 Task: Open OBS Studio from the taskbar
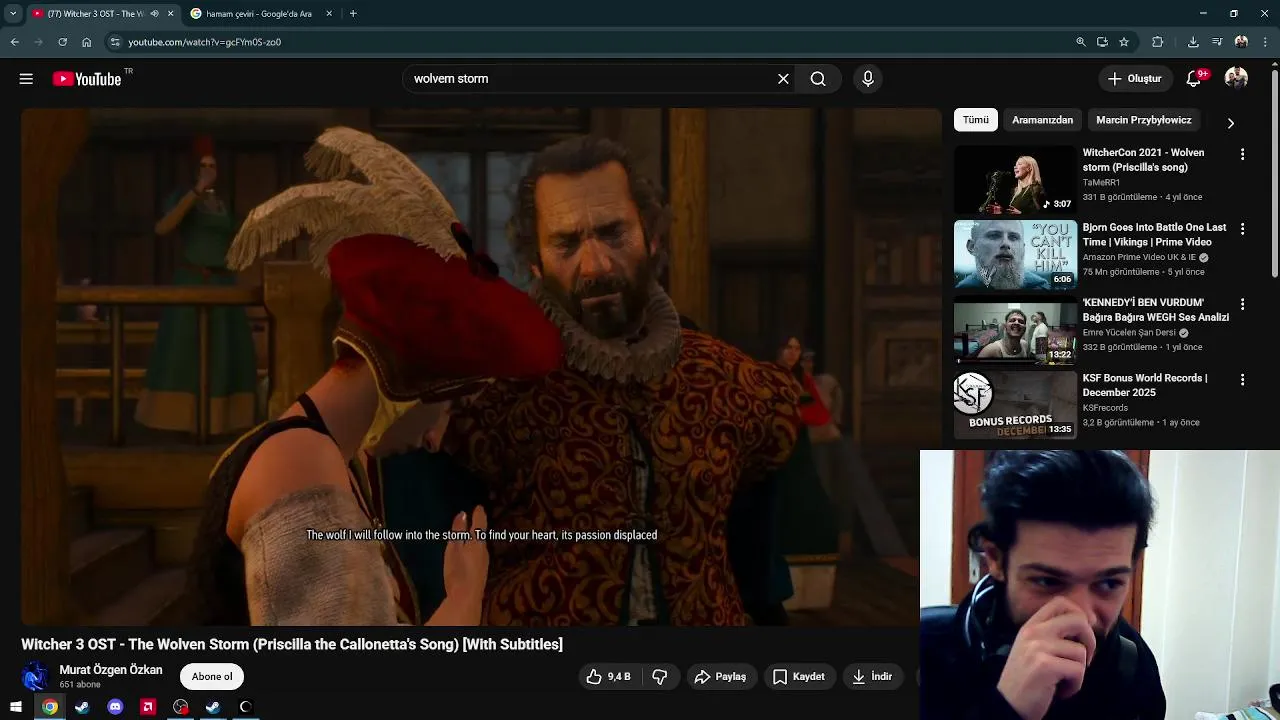point(180,707)
